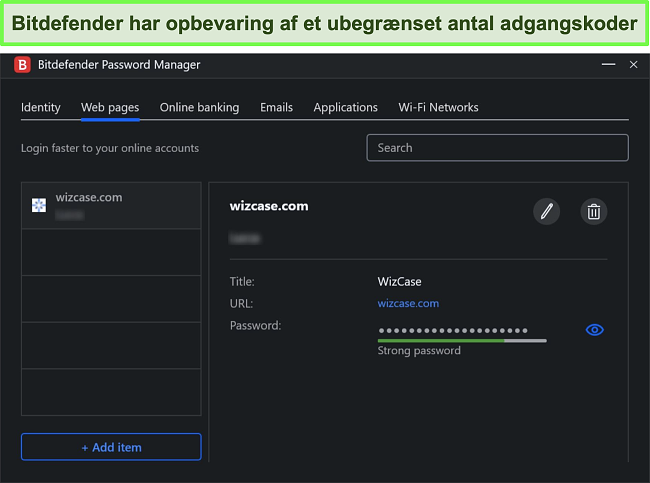650x483 pixels.
Task: Focus the Search input field
Action: point(497,148)
